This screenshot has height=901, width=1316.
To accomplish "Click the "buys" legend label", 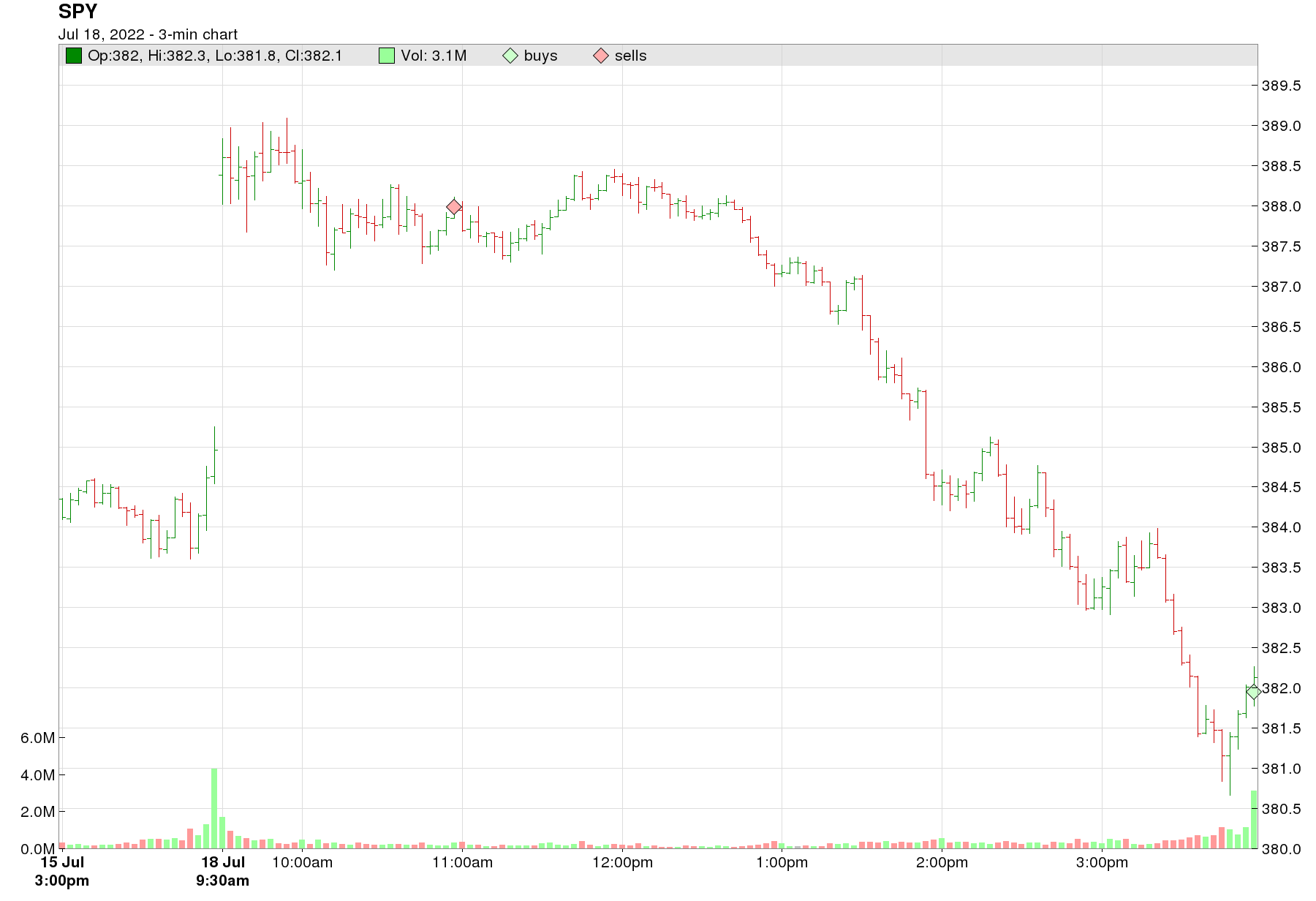I will 541,56.
